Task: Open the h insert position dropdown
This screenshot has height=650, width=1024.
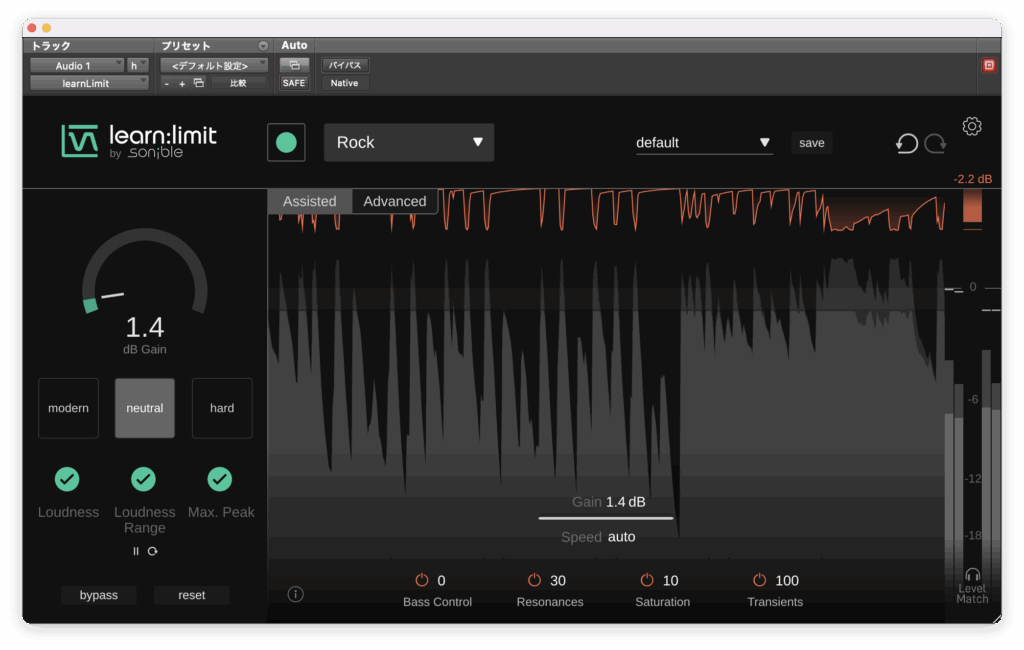Action: [x=138, y=65]
